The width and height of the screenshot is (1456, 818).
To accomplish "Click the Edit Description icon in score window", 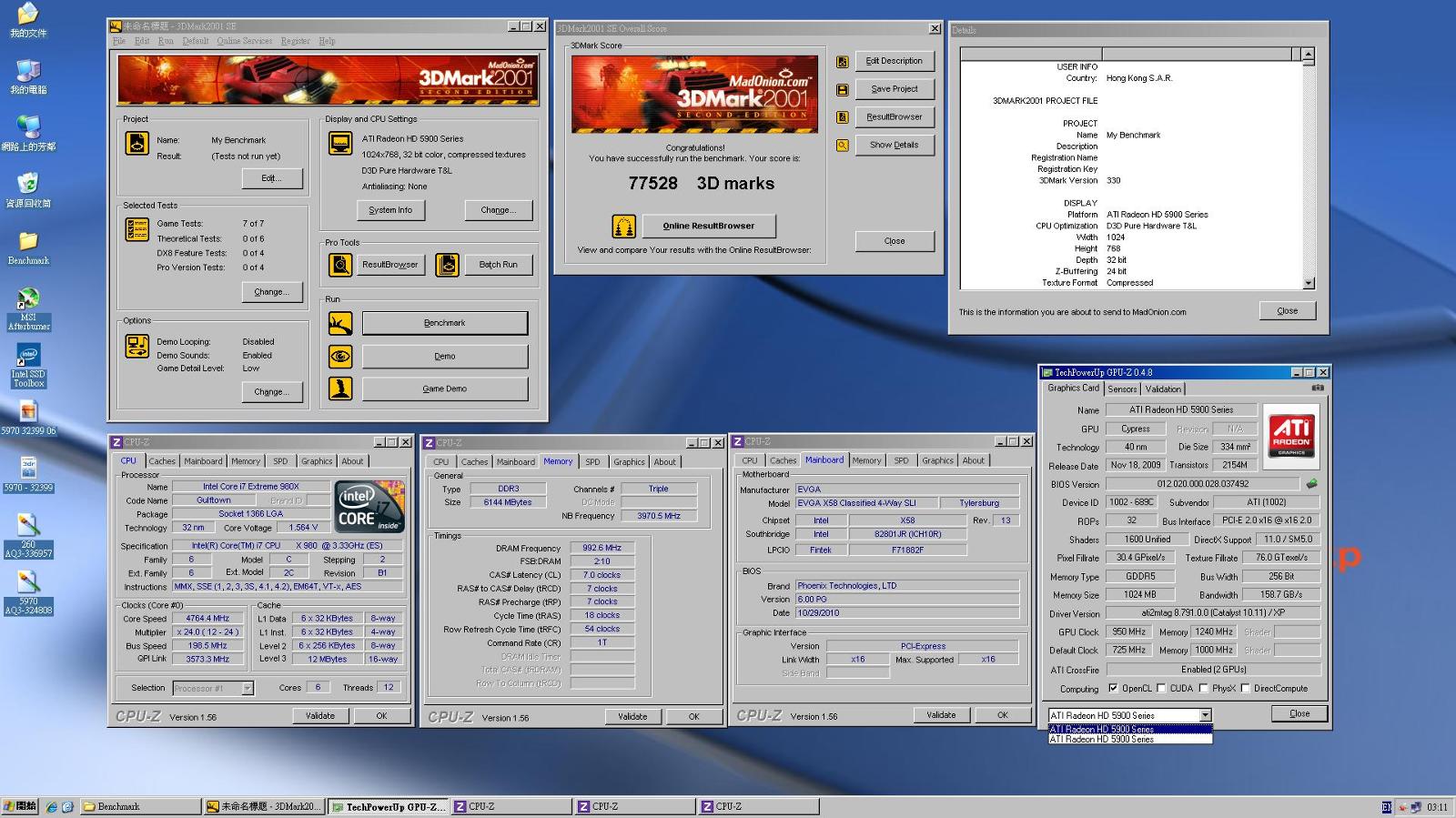I will tap(843, 61).
